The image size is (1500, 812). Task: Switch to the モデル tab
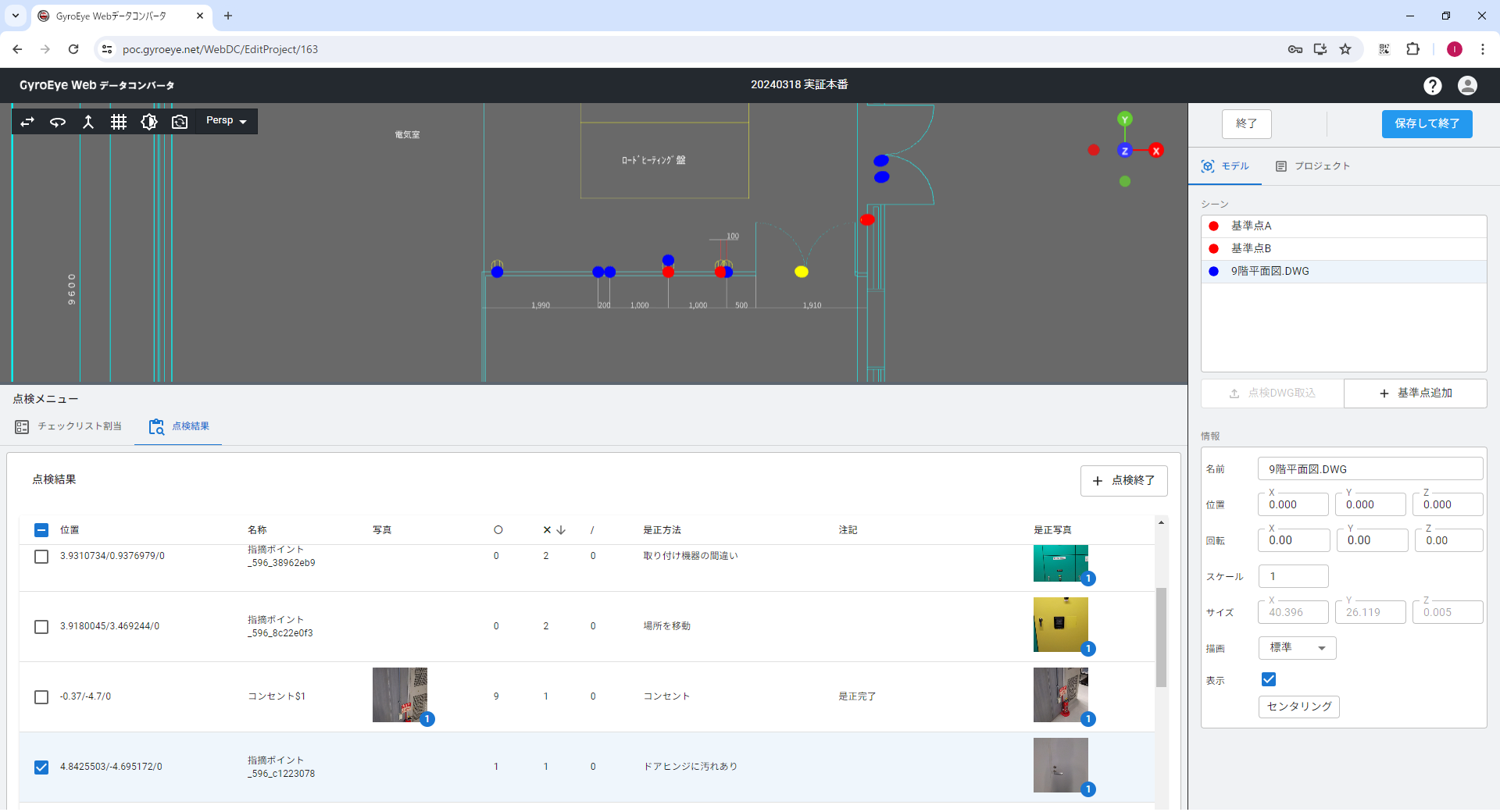[1225, 166]
